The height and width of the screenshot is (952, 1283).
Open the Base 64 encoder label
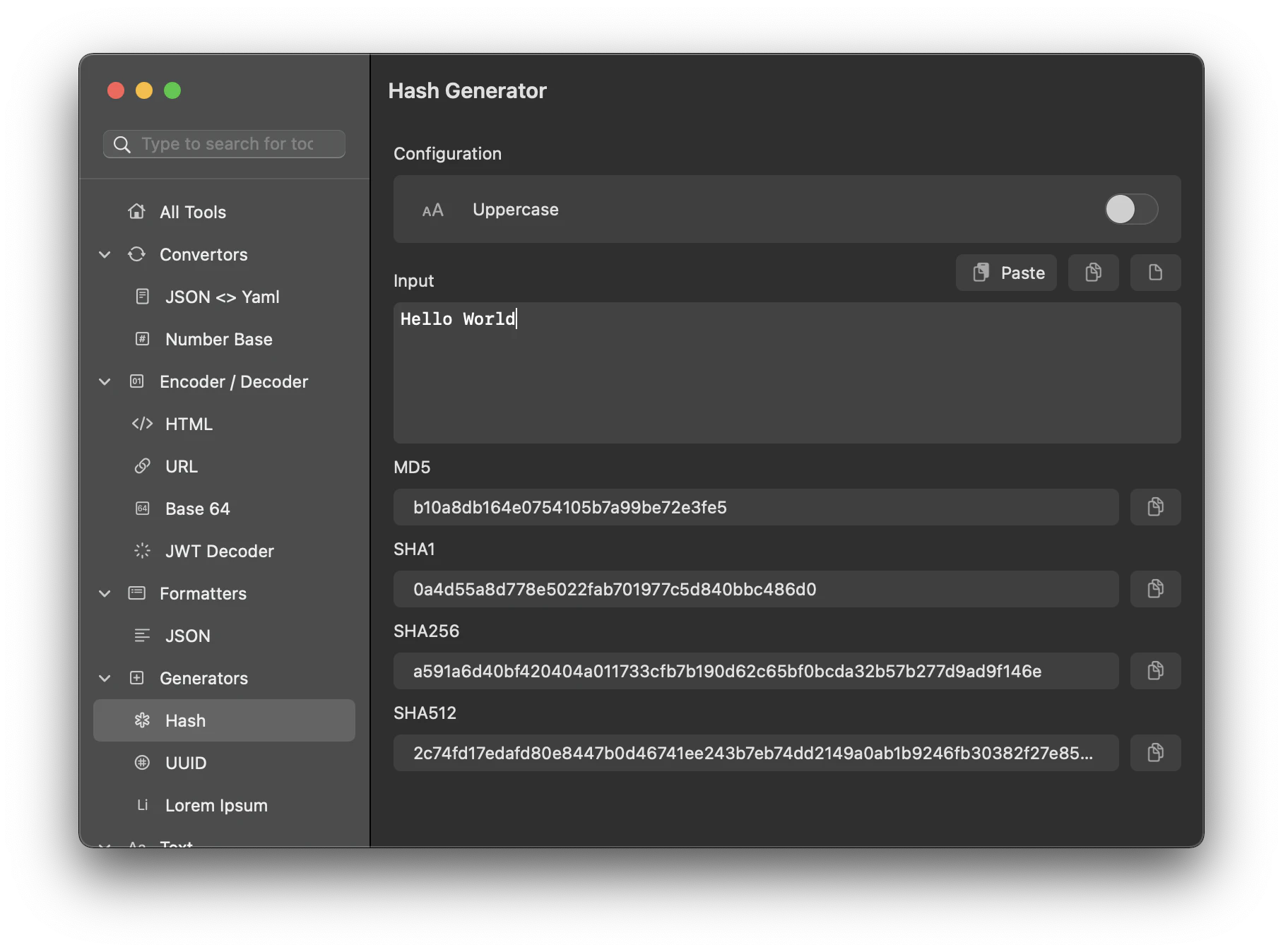198,508
